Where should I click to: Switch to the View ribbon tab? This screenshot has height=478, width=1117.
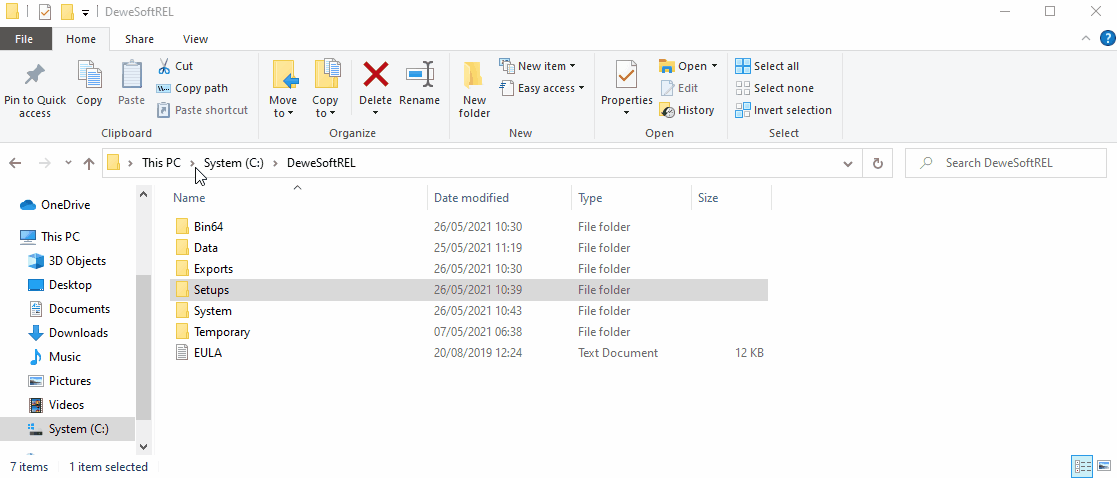(195, 39)
